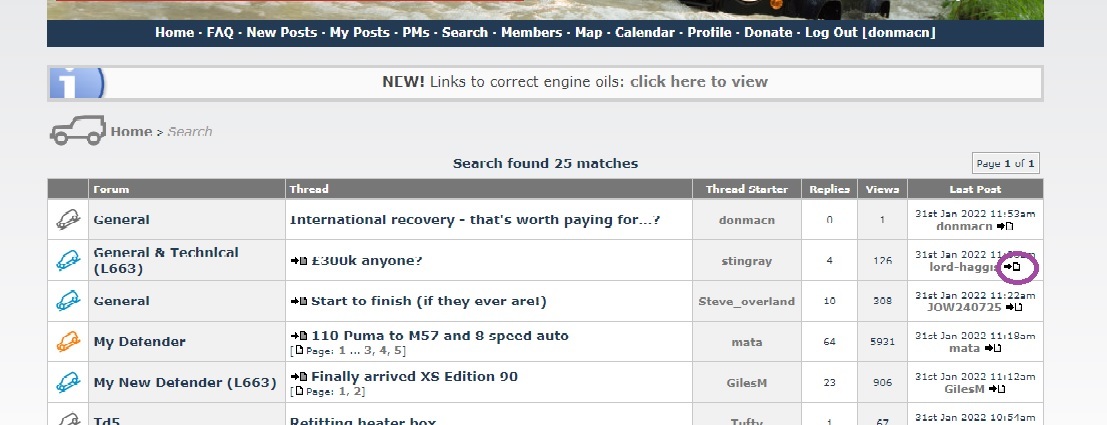Go to last post icon beside GilesM

(997, 389)
